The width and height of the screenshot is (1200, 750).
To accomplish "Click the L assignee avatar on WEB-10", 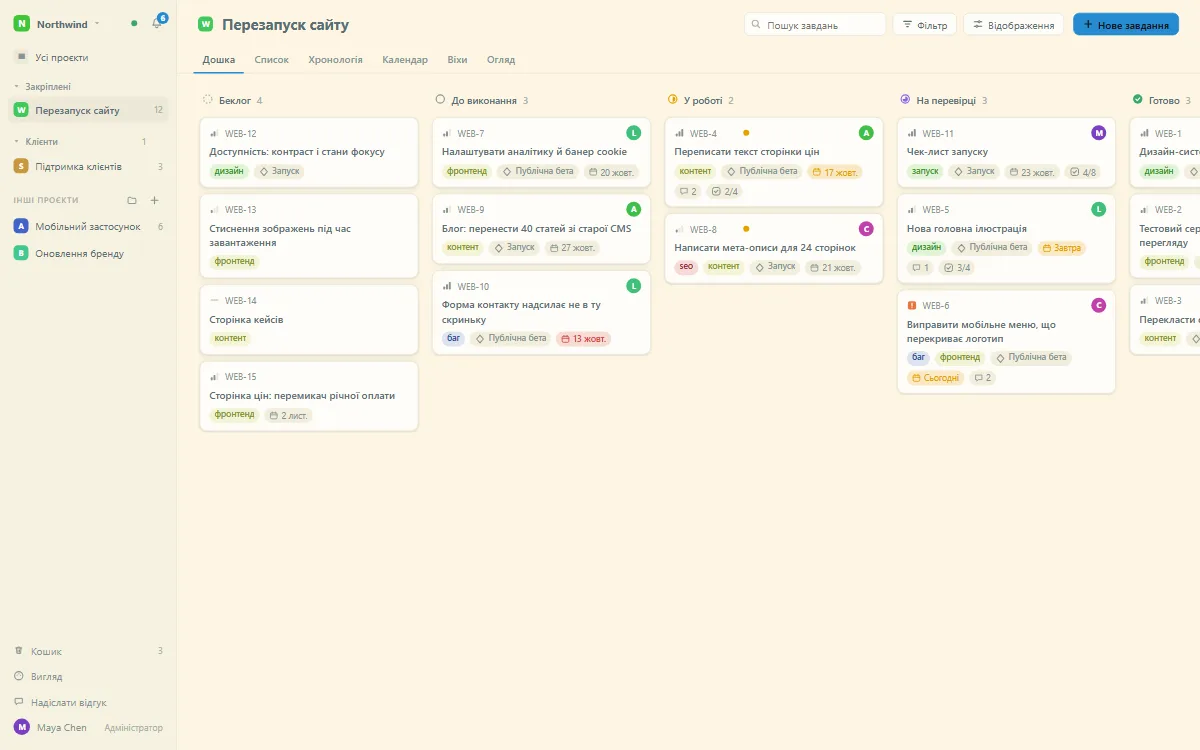I will point(633,286).
